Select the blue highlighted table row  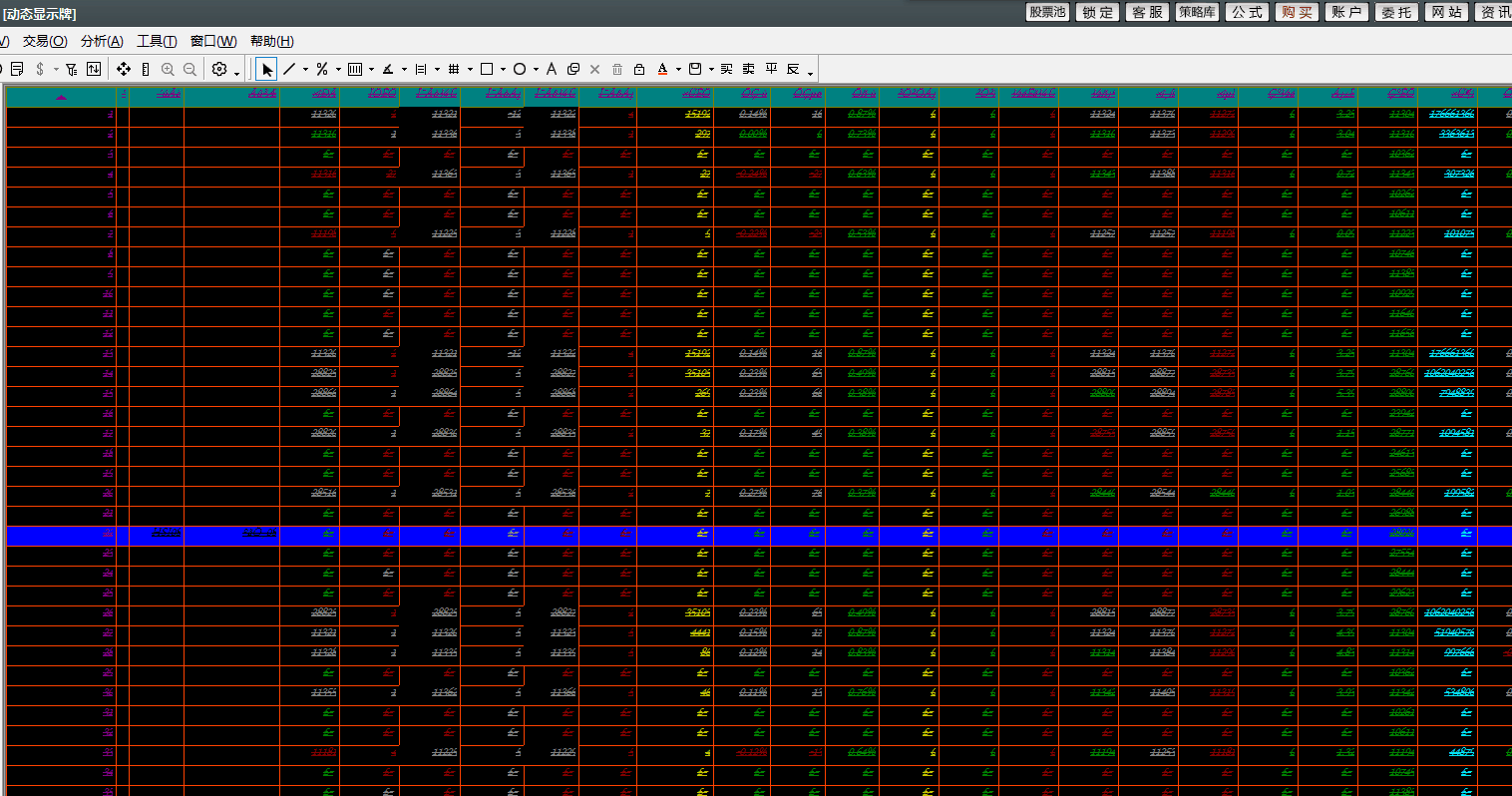[759, 536]
